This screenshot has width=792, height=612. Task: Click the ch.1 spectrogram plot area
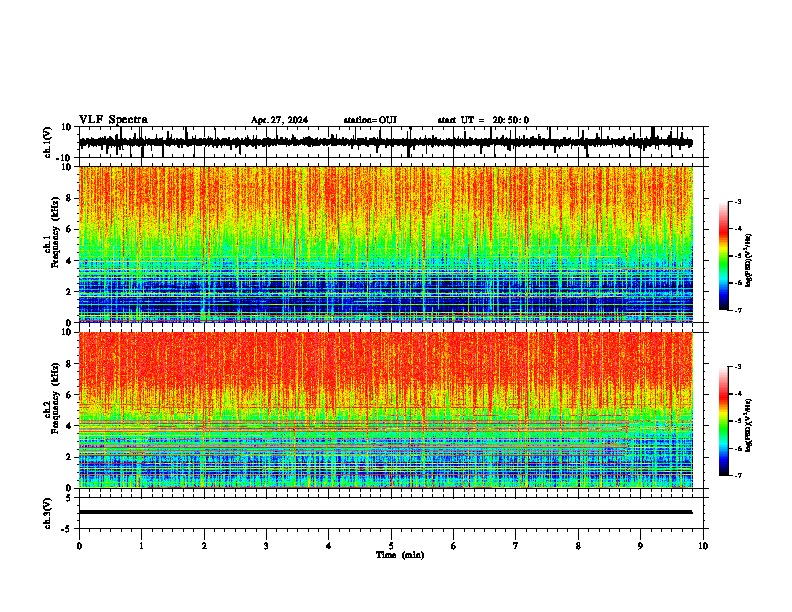(386, 244)
